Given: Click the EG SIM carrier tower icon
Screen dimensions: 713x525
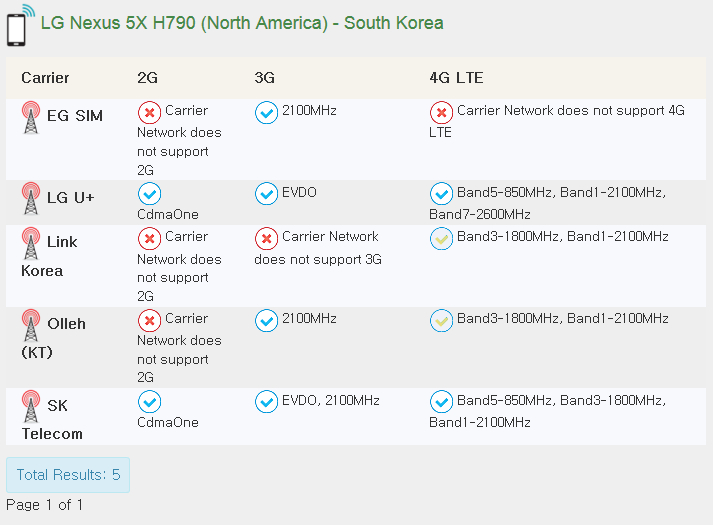Looking at the screenshot, I should 31,118.
